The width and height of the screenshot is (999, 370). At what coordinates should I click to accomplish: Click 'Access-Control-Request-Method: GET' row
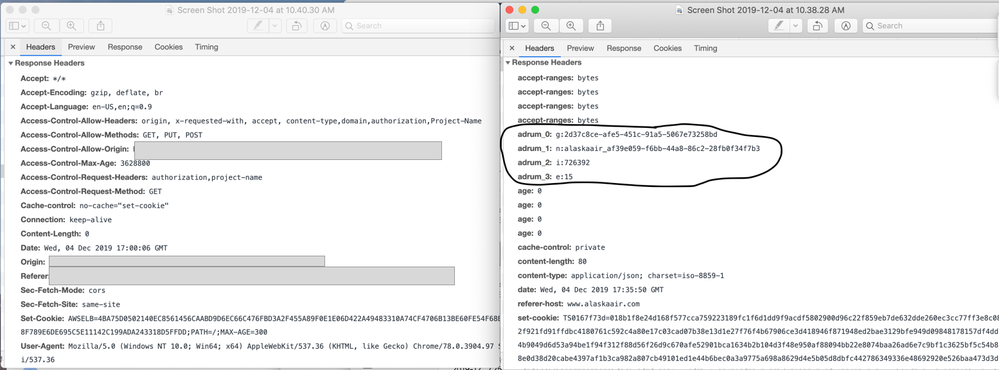tap(91, 191)
